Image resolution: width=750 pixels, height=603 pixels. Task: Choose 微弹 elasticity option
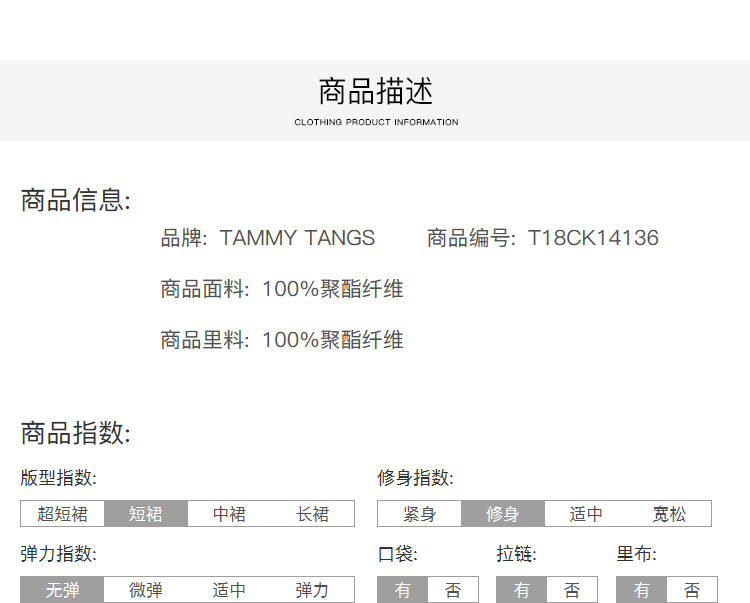point(146,590)
